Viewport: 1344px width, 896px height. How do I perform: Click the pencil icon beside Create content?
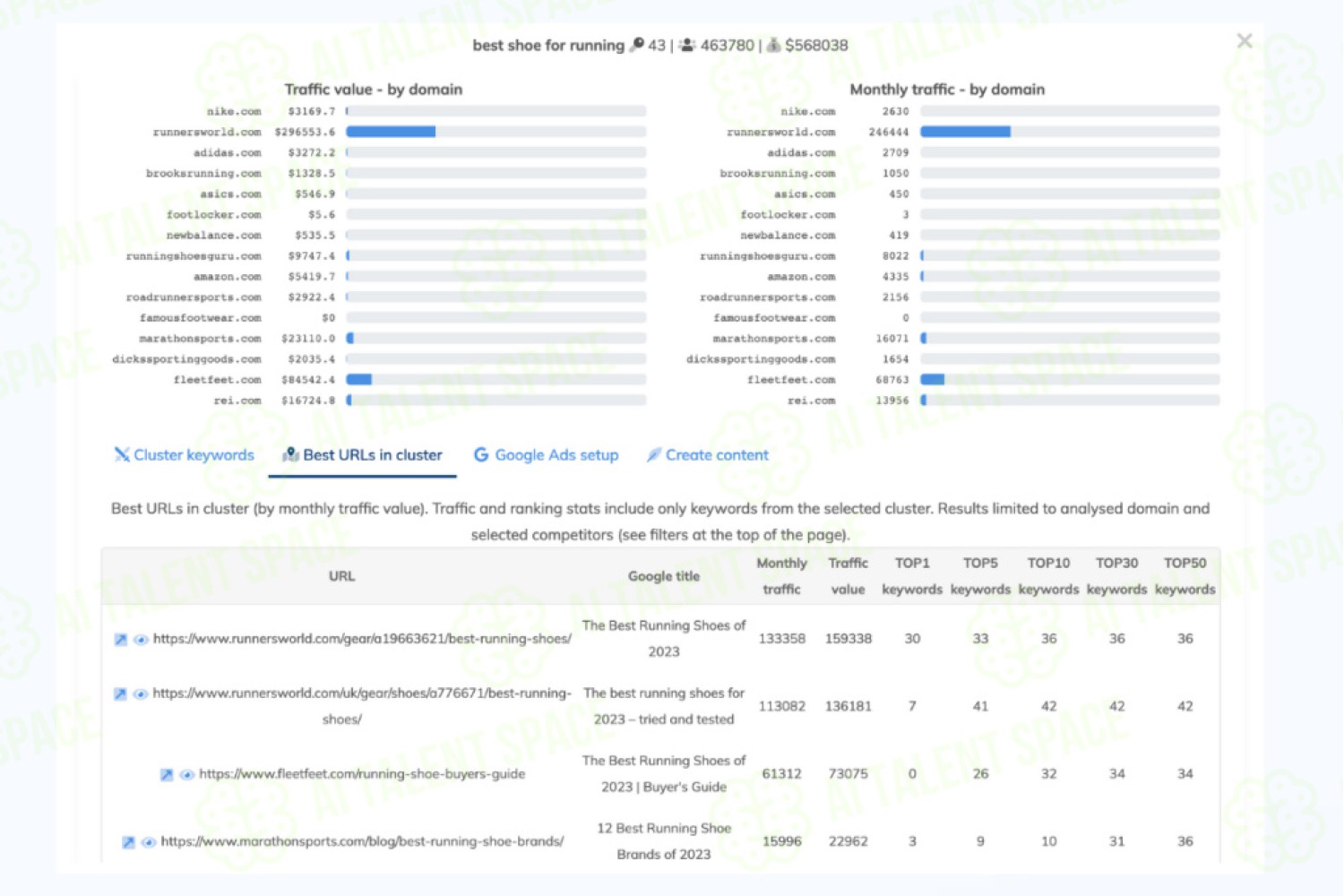(654, 455)
